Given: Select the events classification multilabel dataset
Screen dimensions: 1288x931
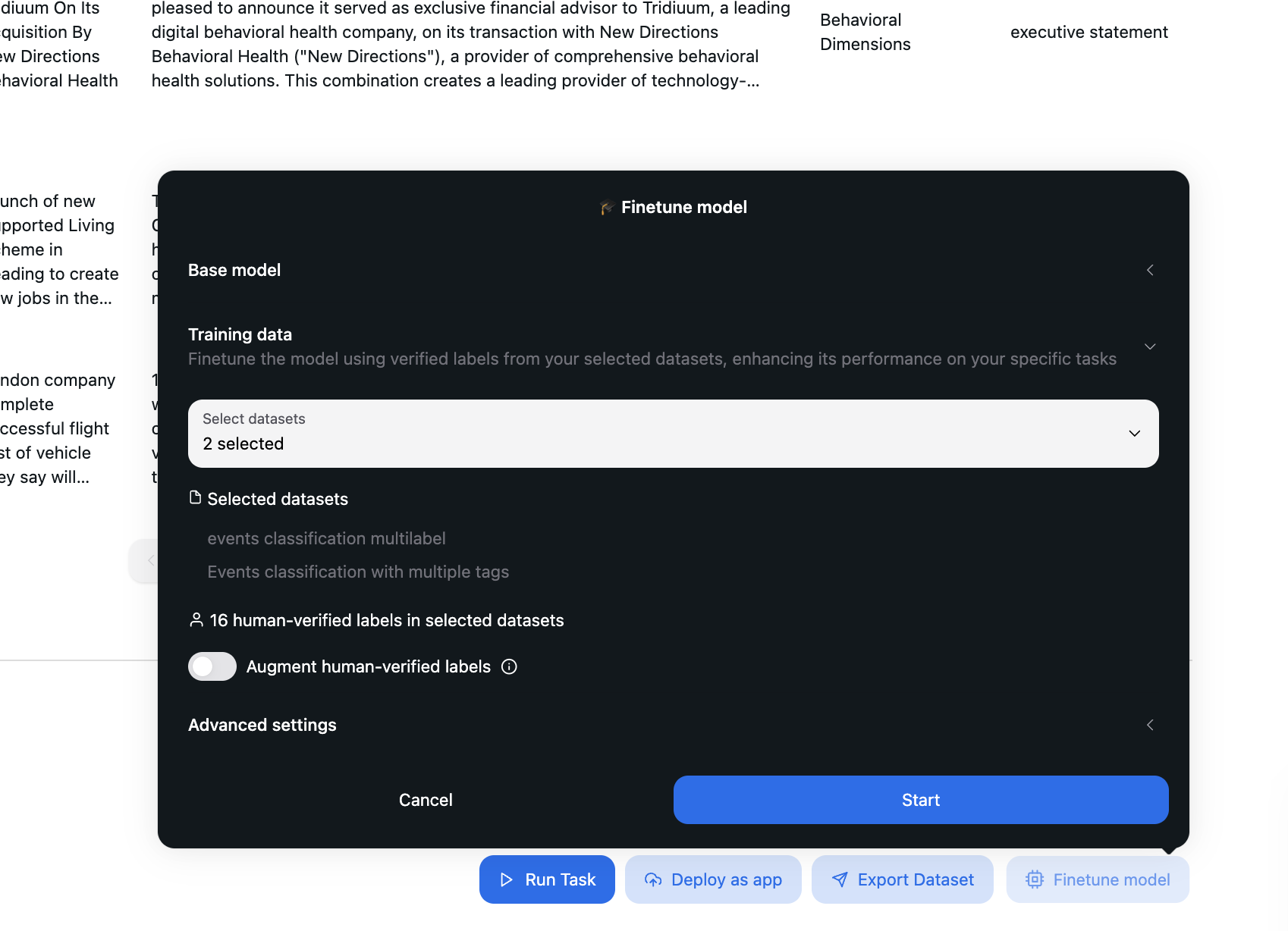Looking at the screenshot, I should click(327, 538).
